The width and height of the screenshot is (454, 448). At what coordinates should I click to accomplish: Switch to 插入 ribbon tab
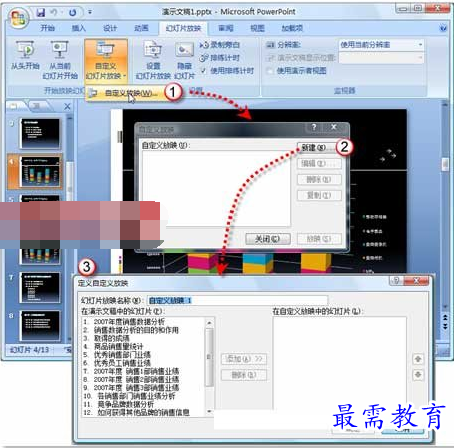[x=79, y=28]
